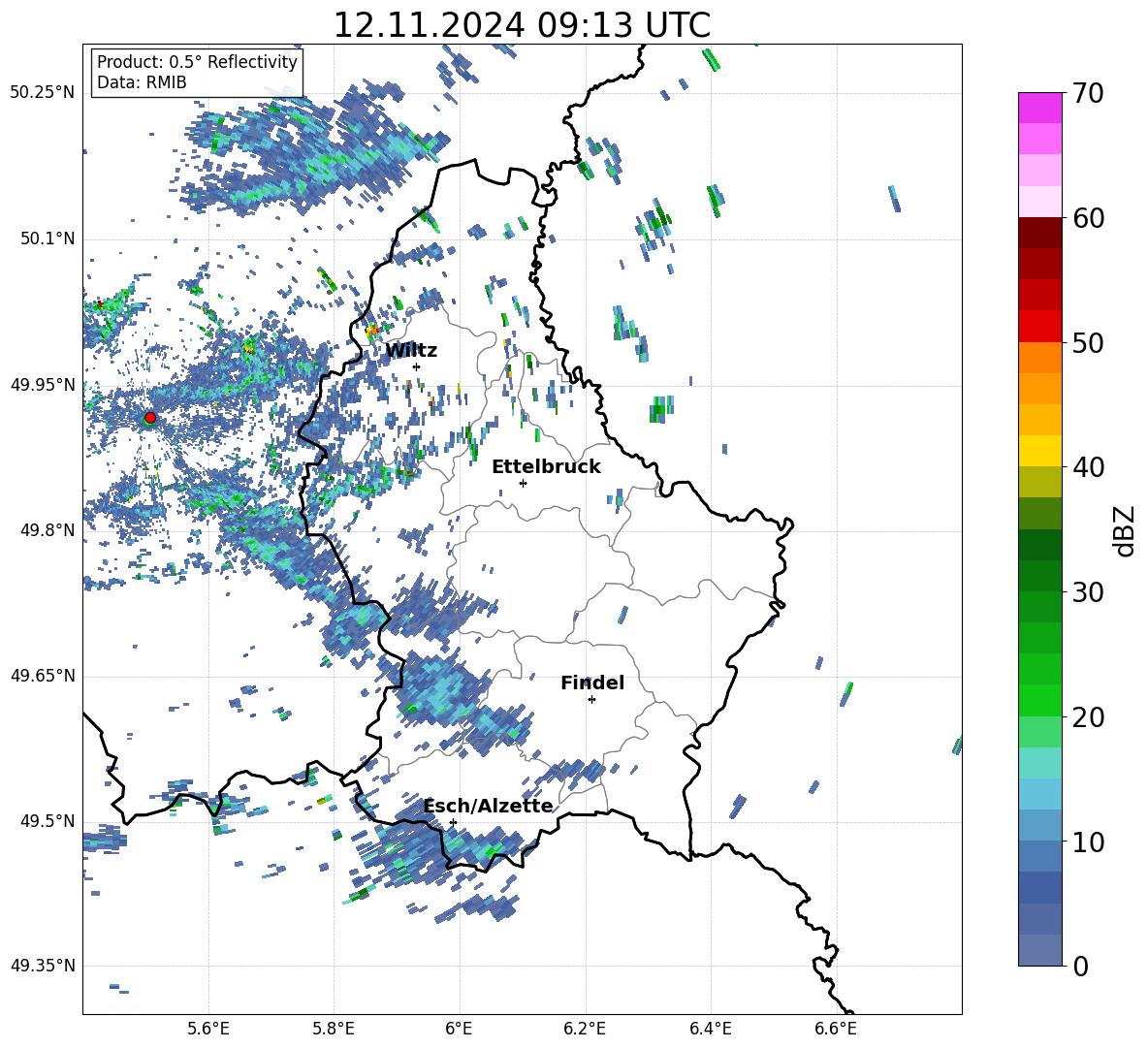This screenshot has height=1048, width=1148.
Task: Click the 5.6°E longitude label
Action: click(208, 1030)
